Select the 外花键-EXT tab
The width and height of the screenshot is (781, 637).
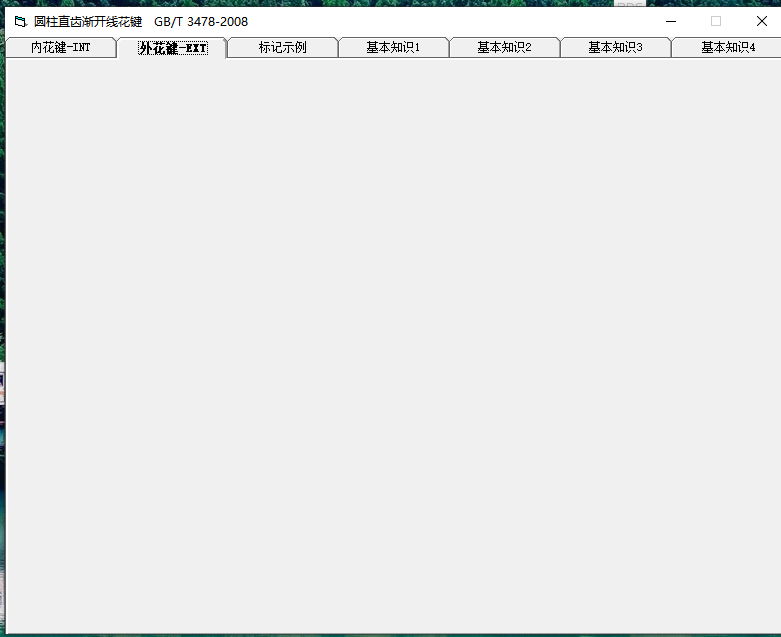[x=172, y=48]
